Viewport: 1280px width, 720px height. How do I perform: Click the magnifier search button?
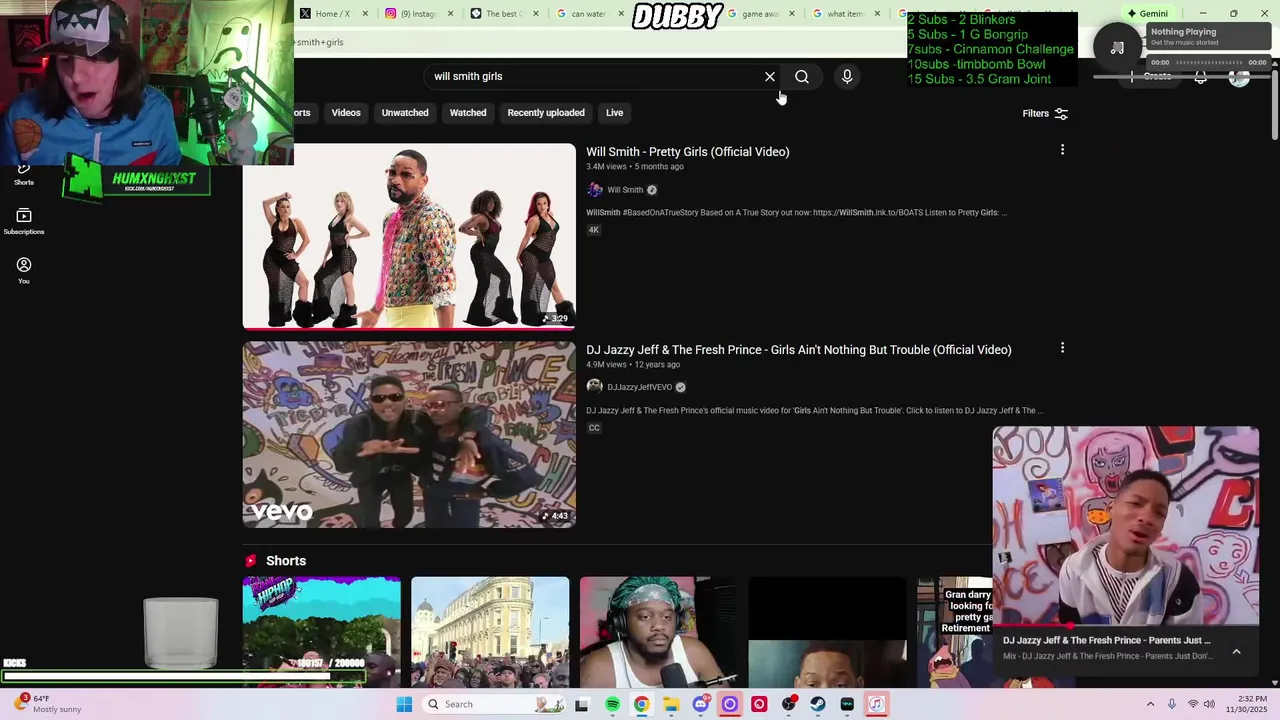[802, 77]
